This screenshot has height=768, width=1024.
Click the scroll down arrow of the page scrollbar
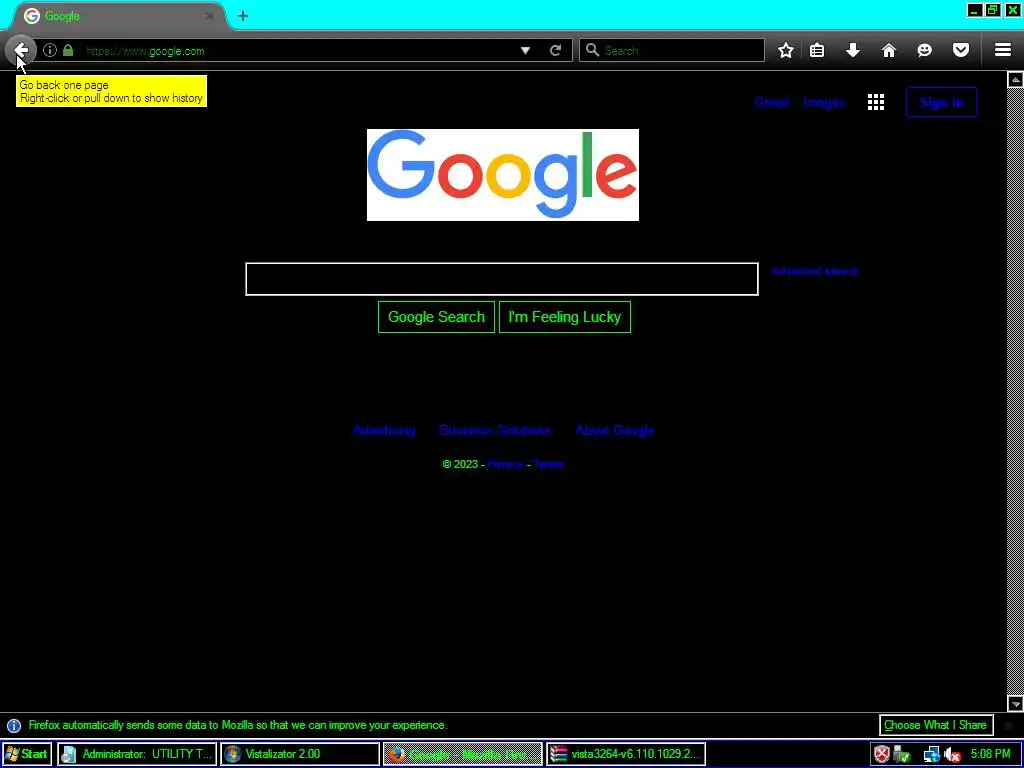[x=1015, y=703]
